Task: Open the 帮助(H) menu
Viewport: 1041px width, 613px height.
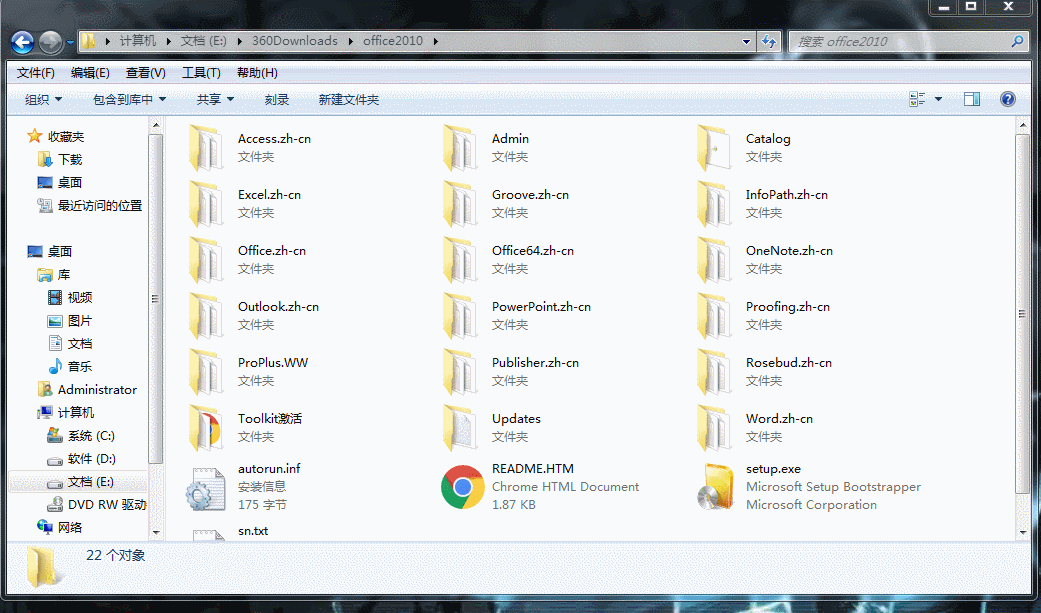Action: 257,72
